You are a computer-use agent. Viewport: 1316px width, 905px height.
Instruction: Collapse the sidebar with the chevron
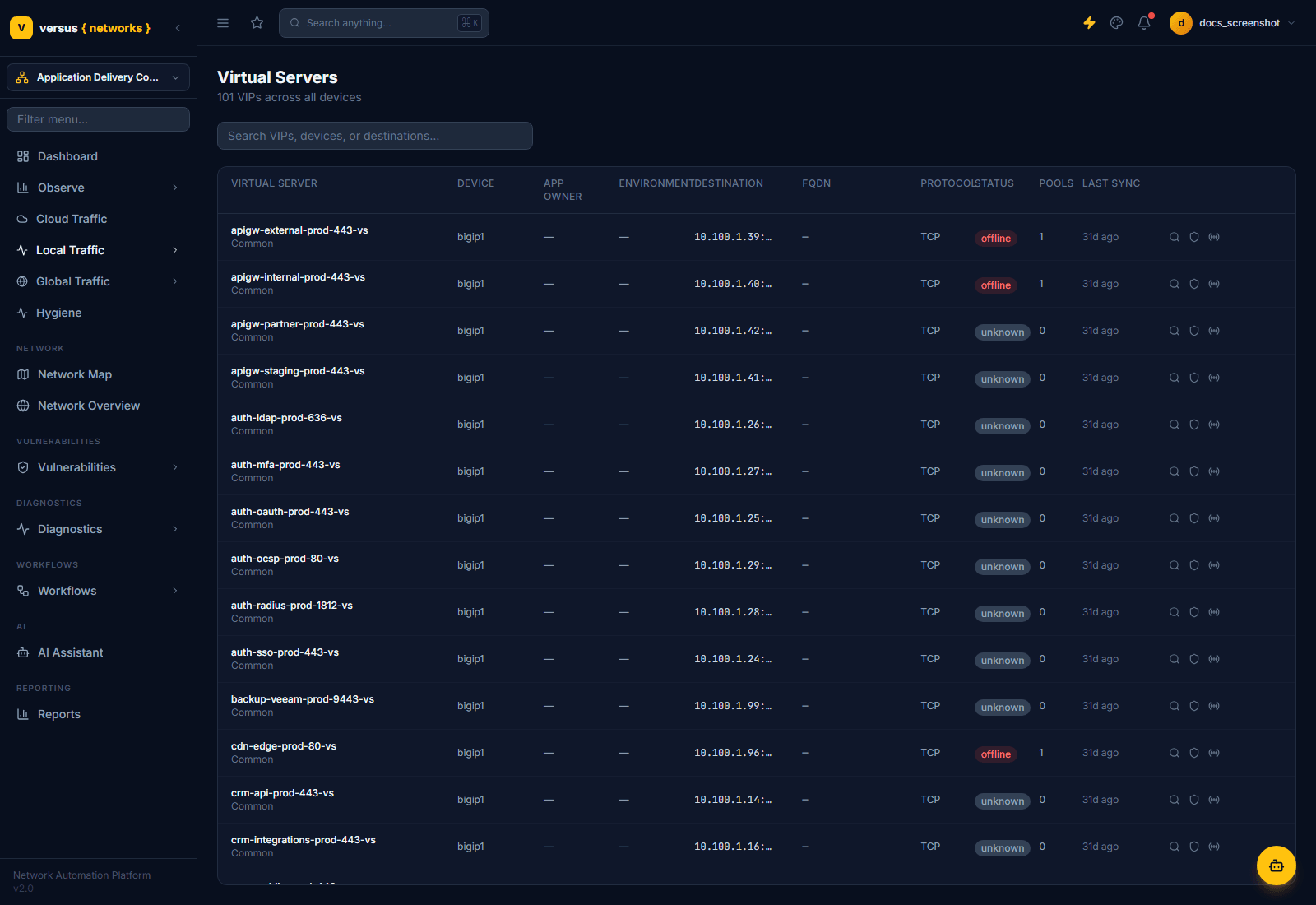(178, 28)
